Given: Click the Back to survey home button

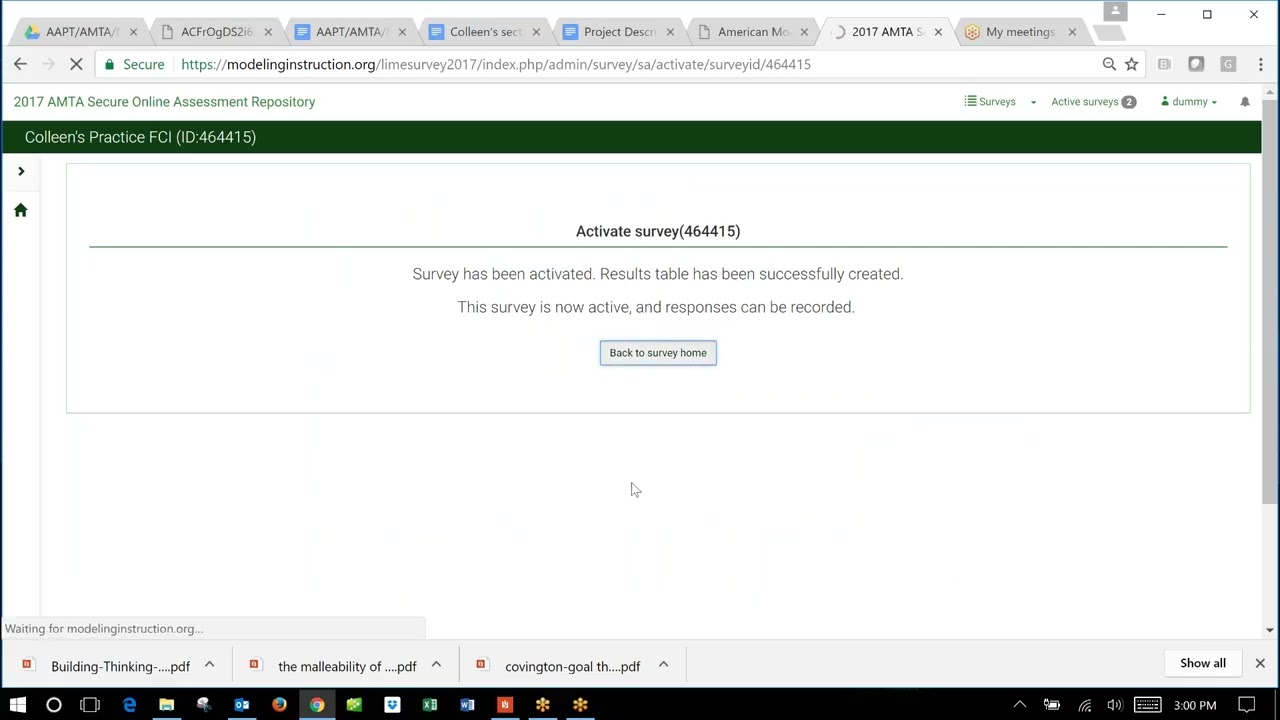Looking at the screenshot, I should [658, 353].
